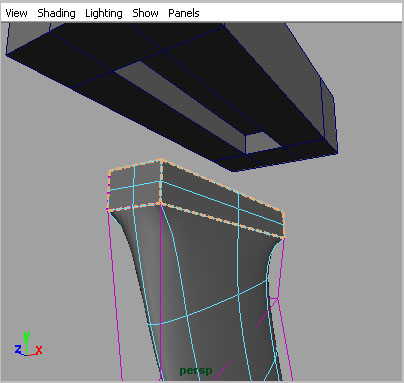The height and width of the screenshot is (383, 404).
Task: Open the Panels menu
Action: (x=184, y=13)
